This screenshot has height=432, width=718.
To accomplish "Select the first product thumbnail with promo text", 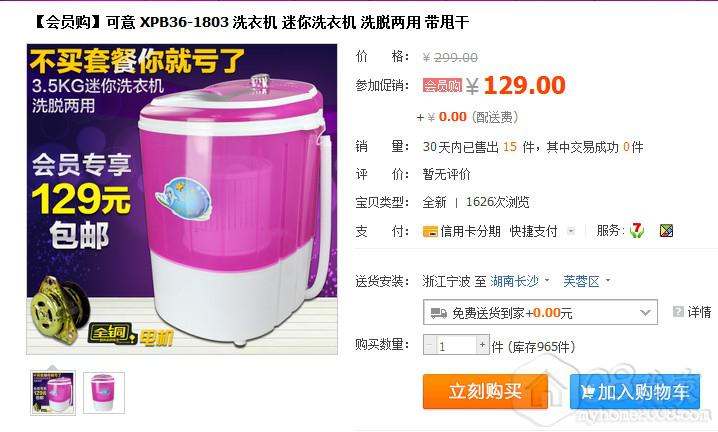I will pyautogui.click(x=53, y=393).
